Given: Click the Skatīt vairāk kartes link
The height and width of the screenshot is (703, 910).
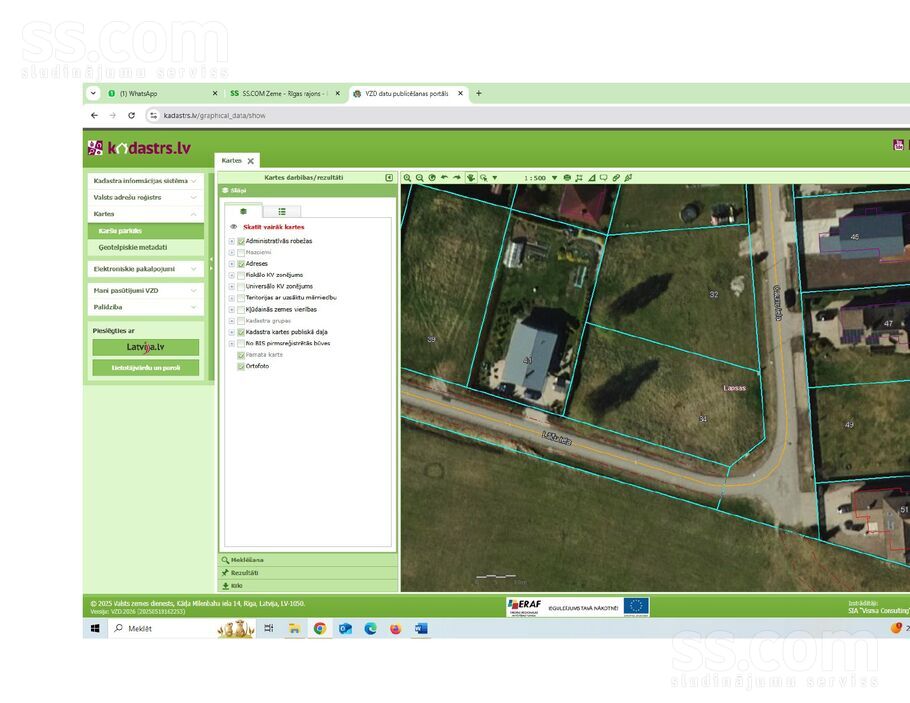Looking at the screenshot, I should coord(273,227).
